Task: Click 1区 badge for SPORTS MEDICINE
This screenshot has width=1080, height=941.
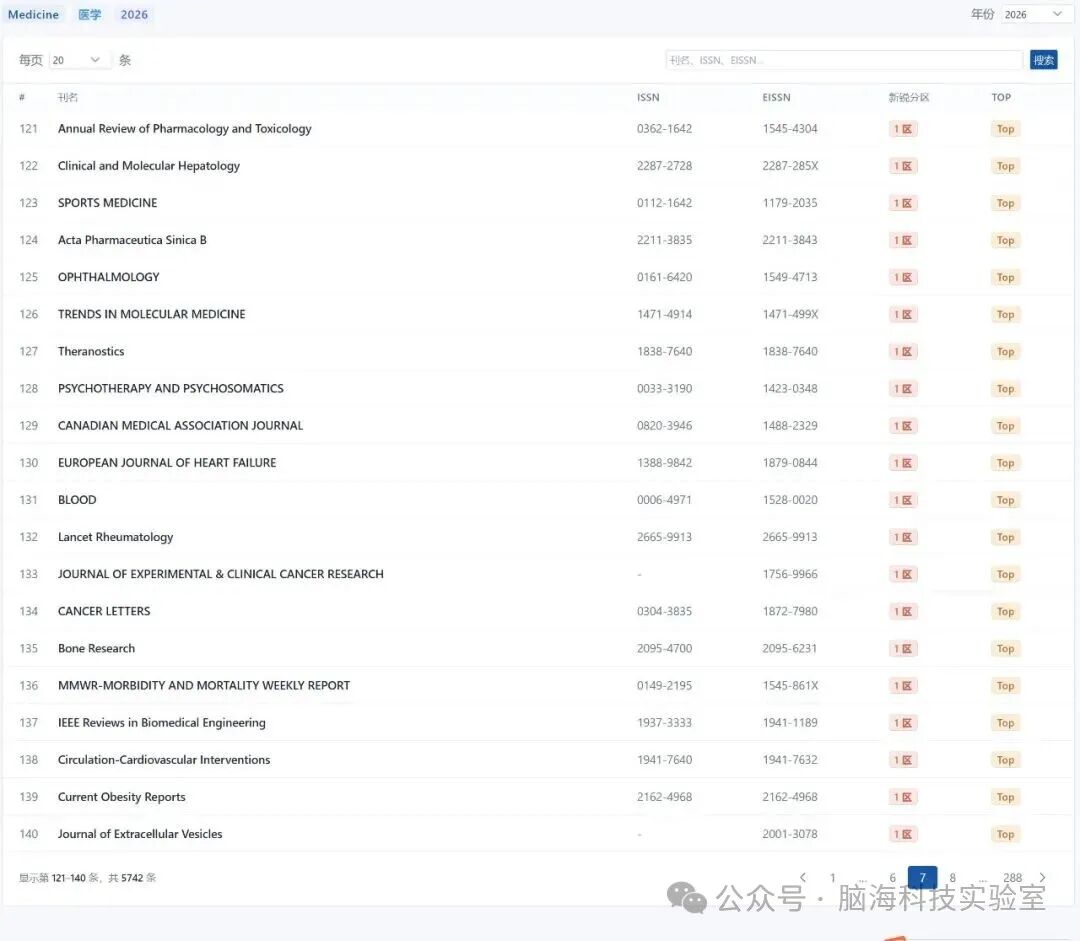Action: (902, 203)
